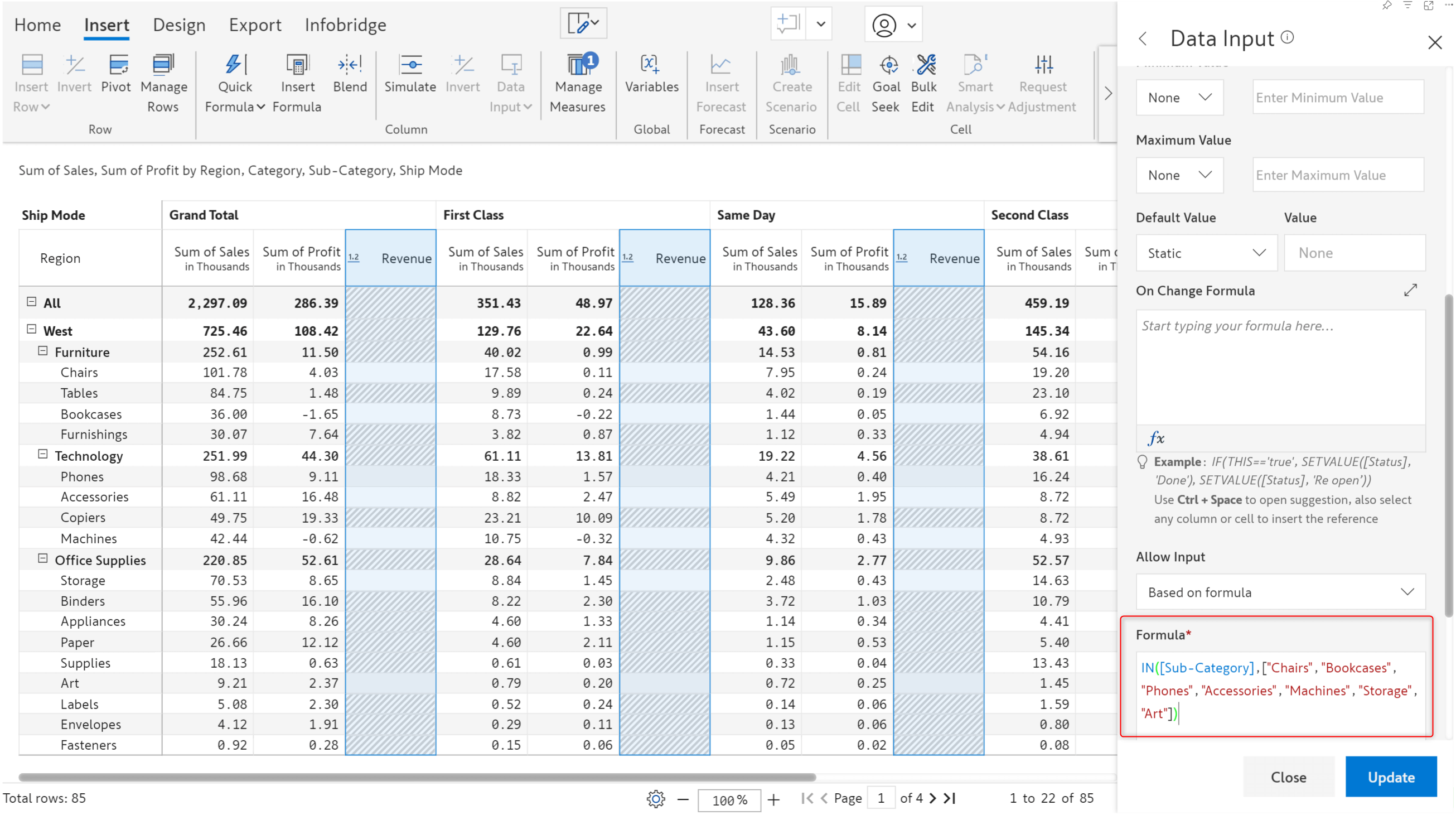The width and height of the screenshot is (1456, 815).
Task: Open Manage Measures
Action: [x=578, y=83]
